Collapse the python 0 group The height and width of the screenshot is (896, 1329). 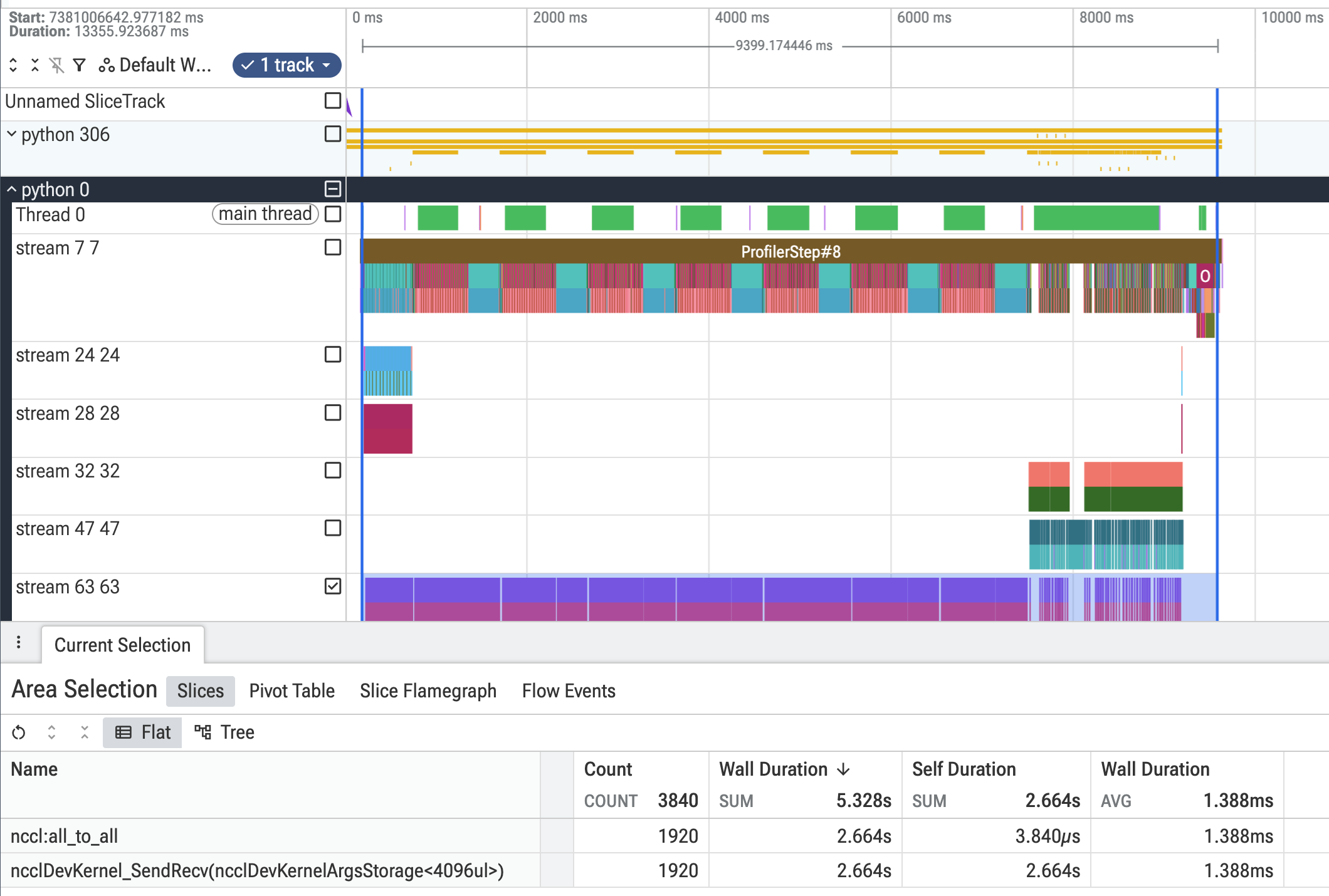11,189
